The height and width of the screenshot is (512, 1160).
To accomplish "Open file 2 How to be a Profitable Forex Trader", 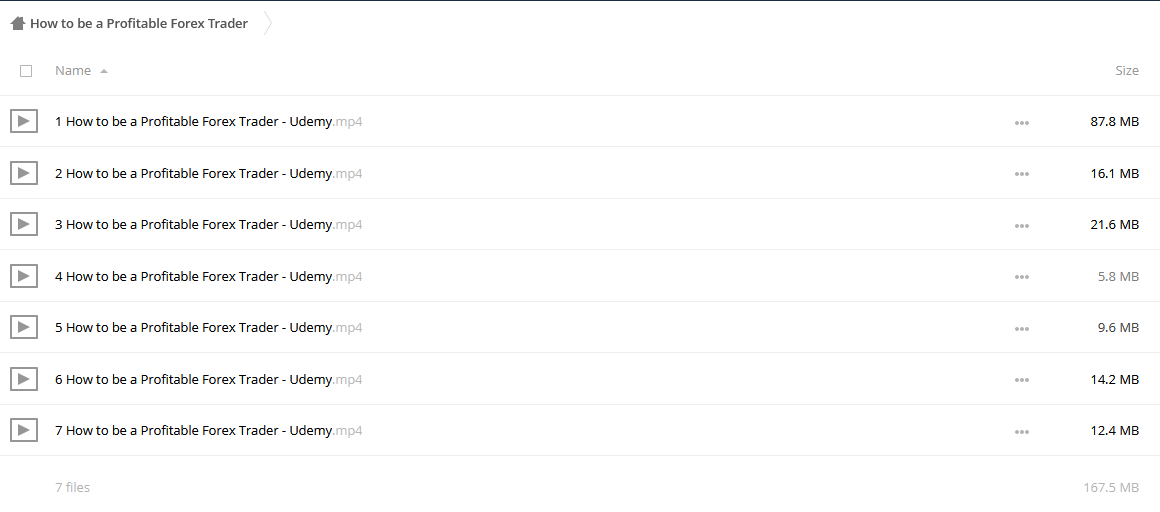I will pos(209,173).
